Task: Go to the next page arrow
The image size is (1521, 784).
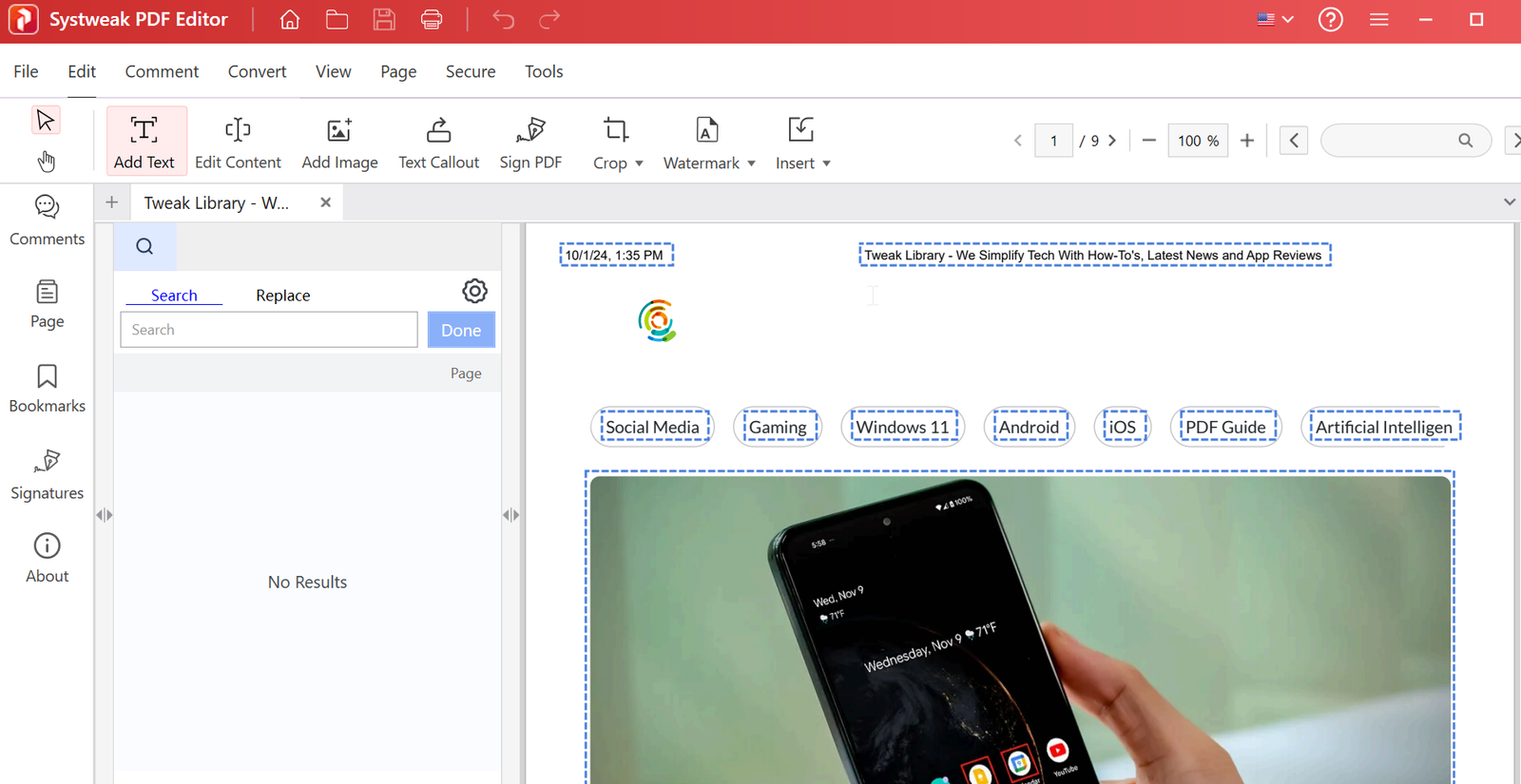Action: pyautogui.click(x=1112, y=141)
